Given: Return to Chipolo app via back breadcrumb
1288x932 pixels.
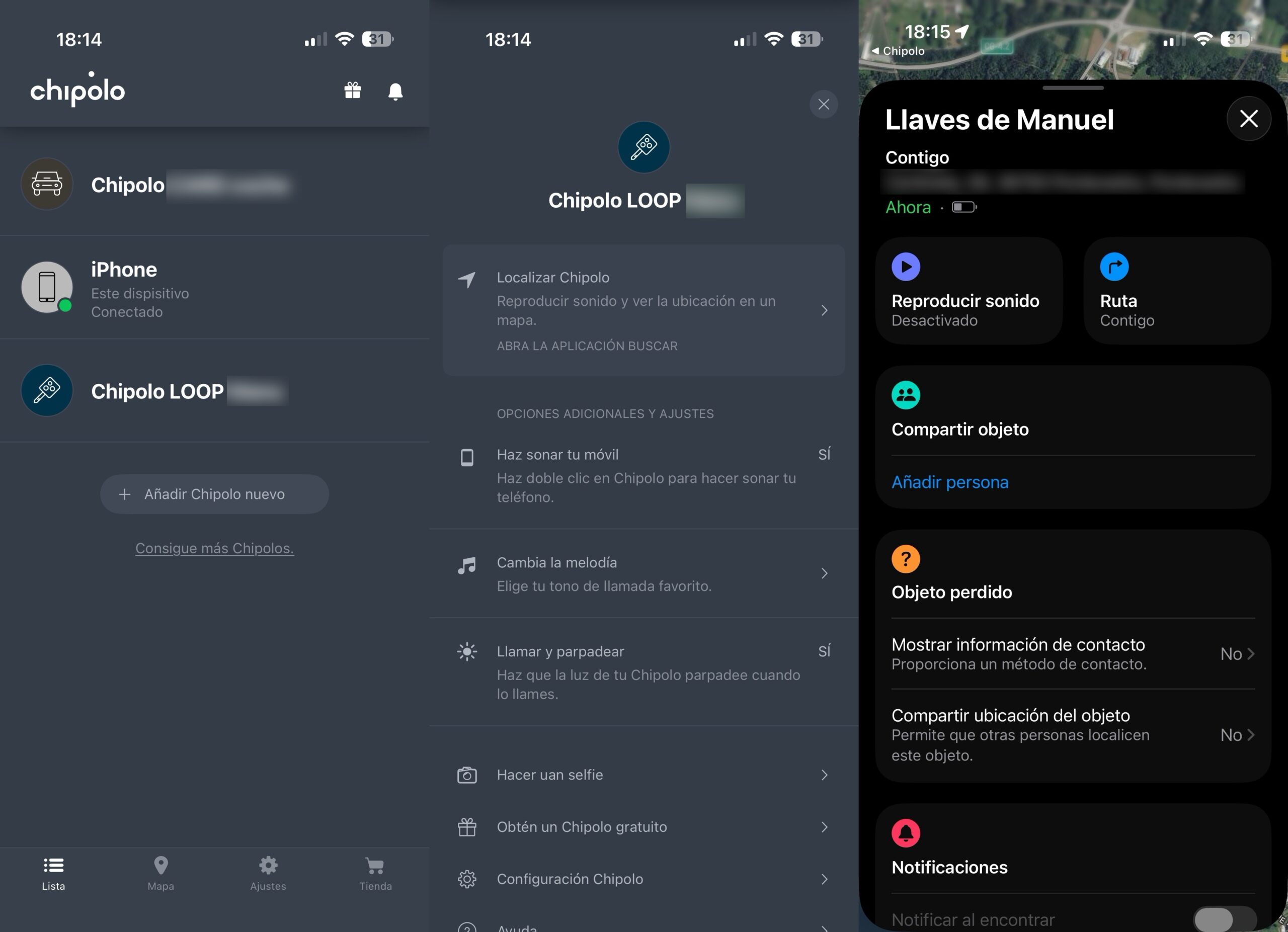Looking at the screenshot, I should click(898, 51).
